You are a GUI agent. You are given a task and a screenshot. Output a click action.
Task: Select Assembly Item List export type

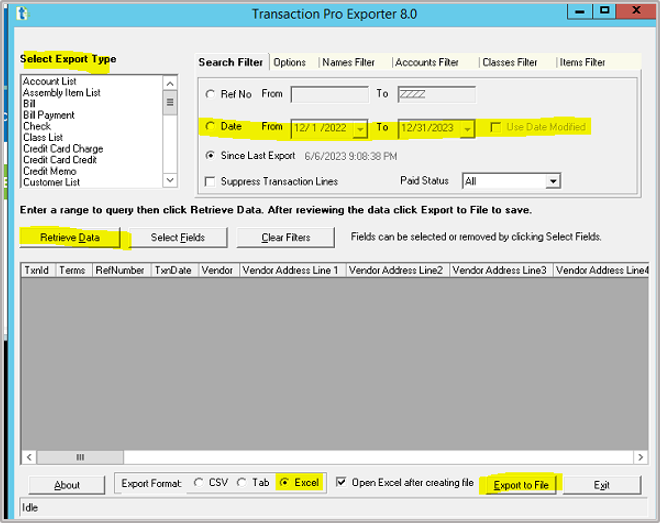(61, 93)
